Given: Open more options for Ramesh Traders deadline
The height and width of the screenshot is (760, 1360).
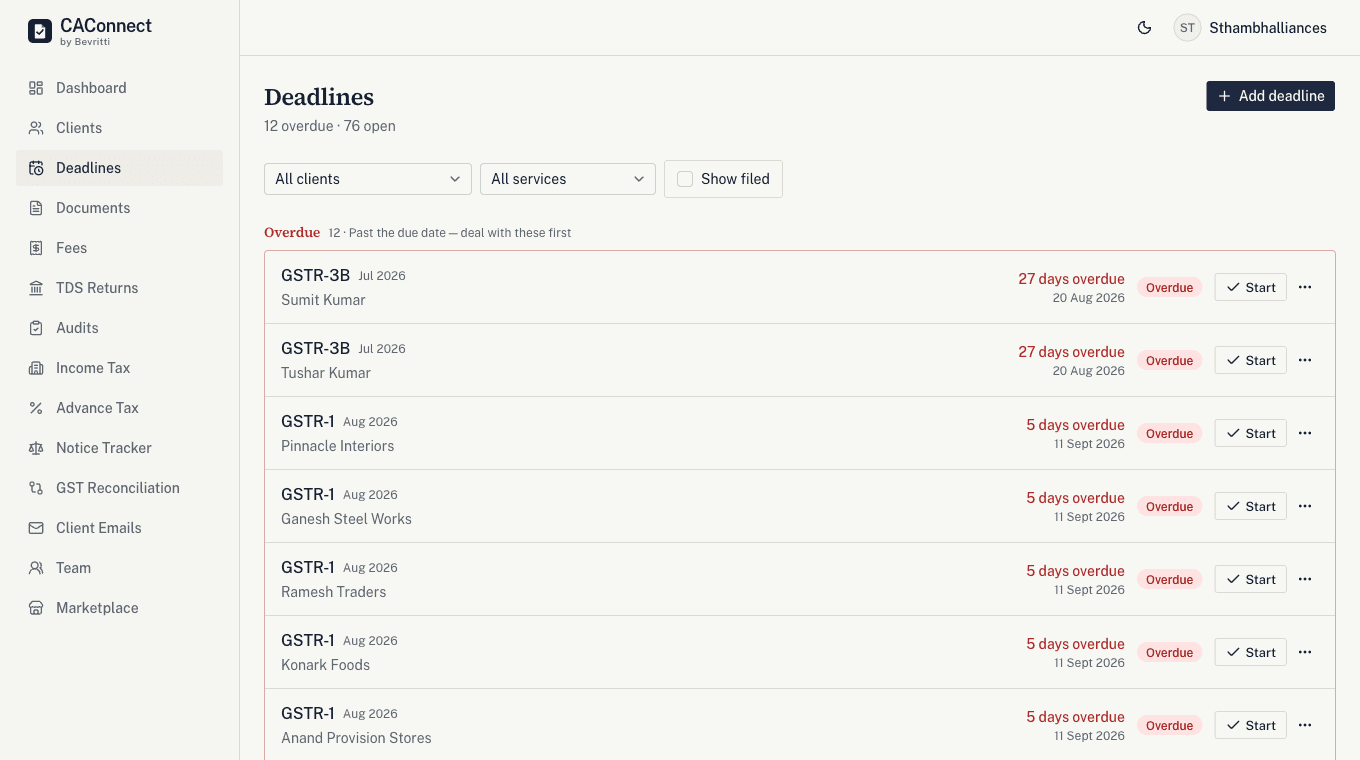Looking at the screenshot, I should point(1305,579).
